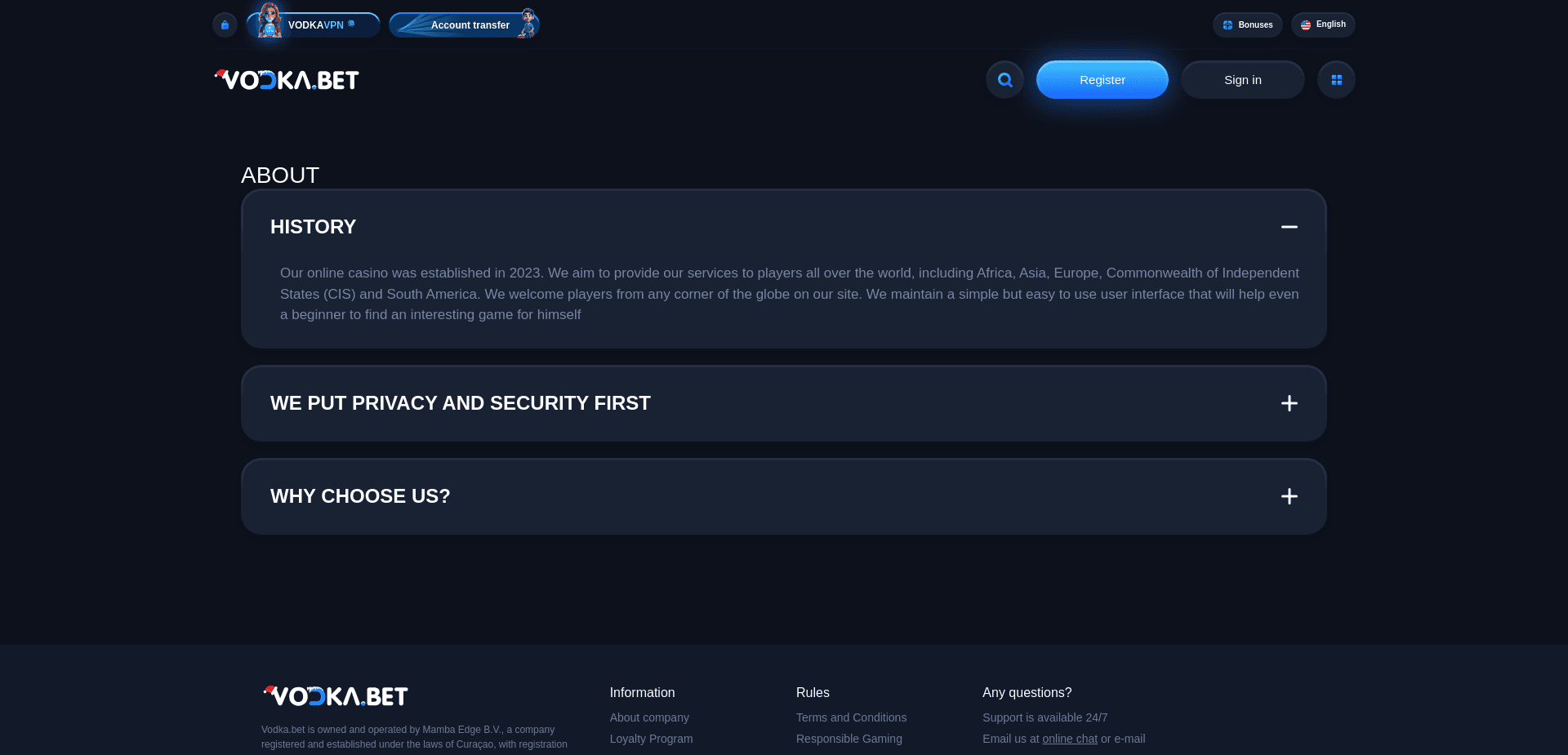Expand the Privacy and Security section plus icon
The height and width of the screenshot is (755, 1568).
[1289, 403]
